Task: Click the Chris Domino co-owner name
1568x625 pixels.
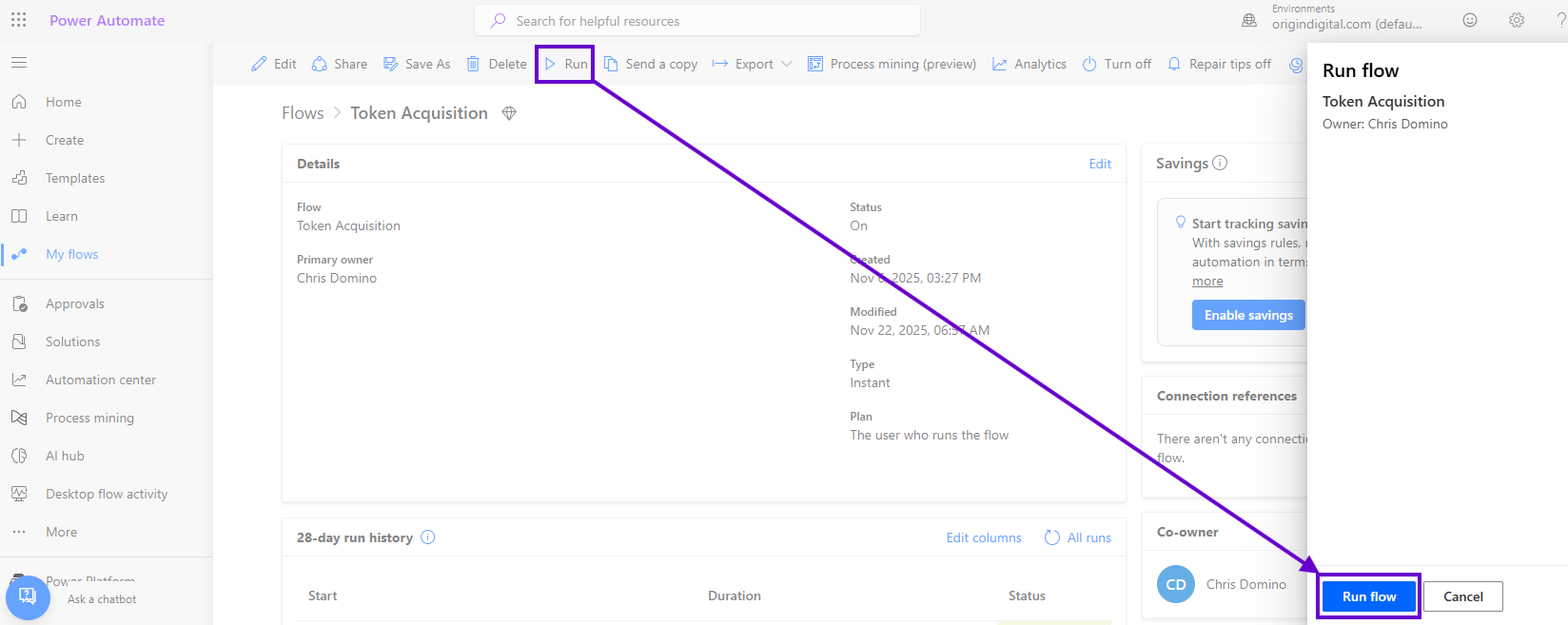Action: [1246, 584]
